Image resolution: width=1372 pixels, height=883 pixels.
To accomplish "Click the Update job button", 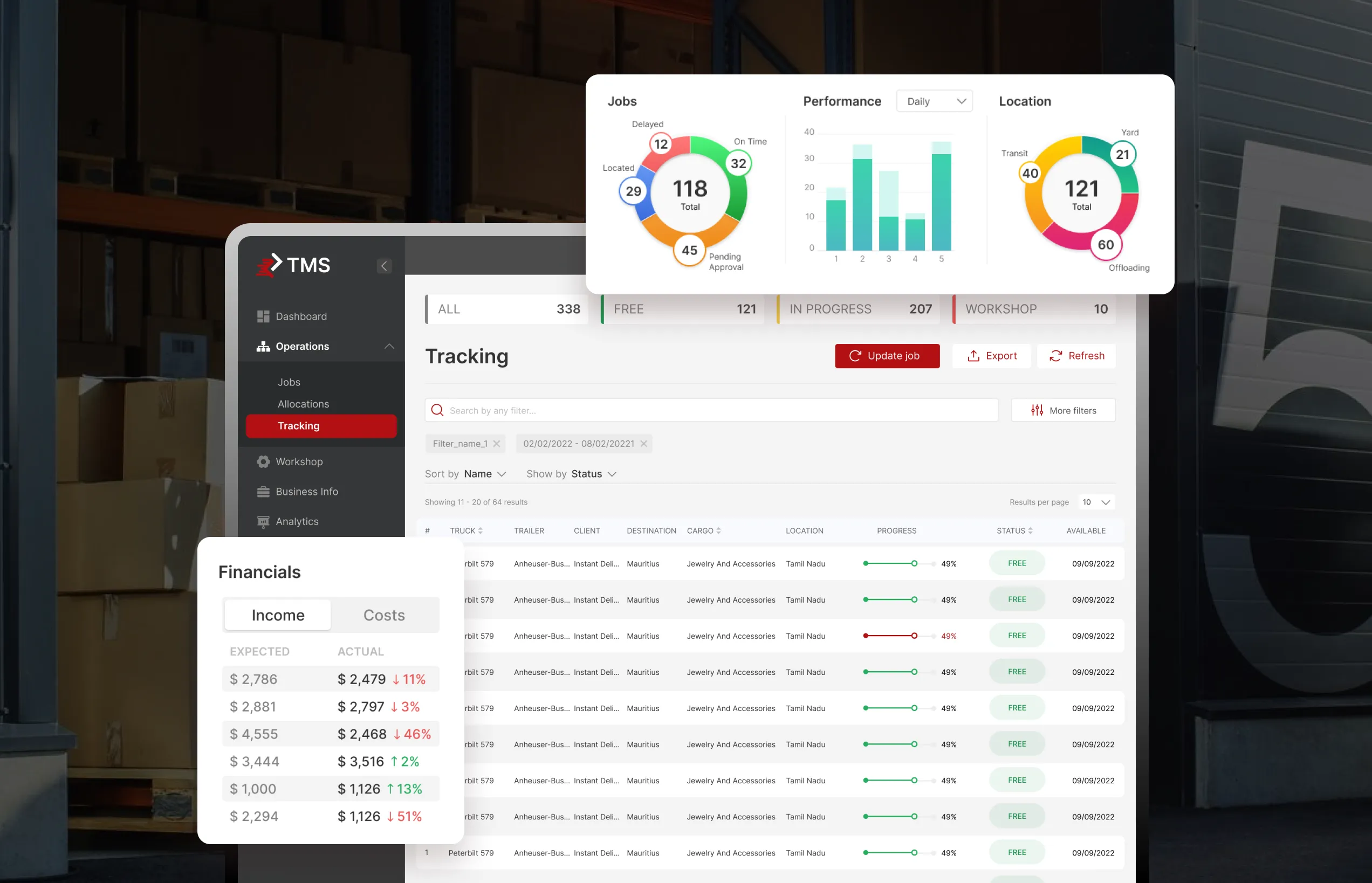I will 887,356.
